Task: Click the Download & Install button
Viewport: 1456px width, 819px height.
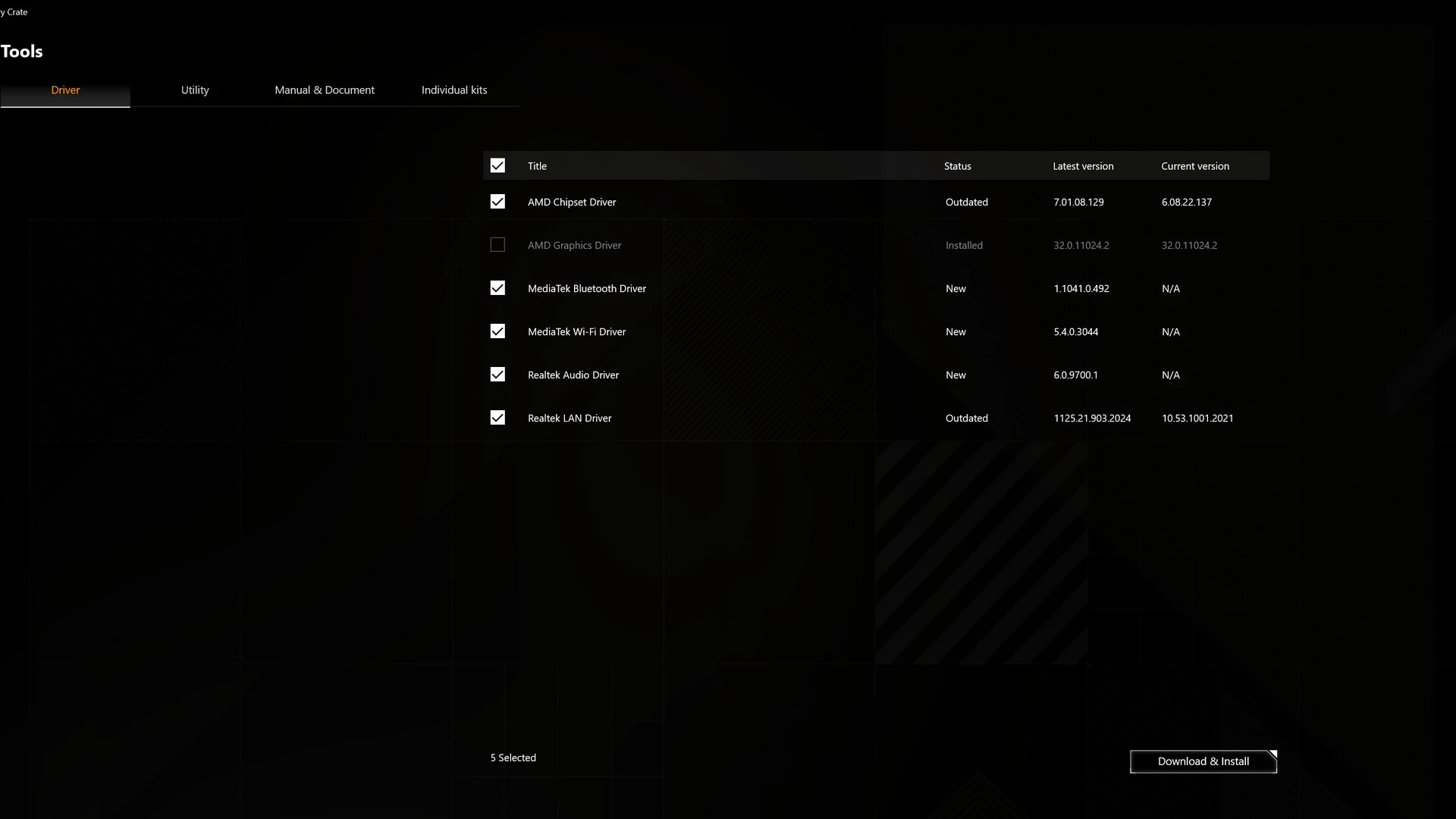Action: click(x=1203, y=761)
